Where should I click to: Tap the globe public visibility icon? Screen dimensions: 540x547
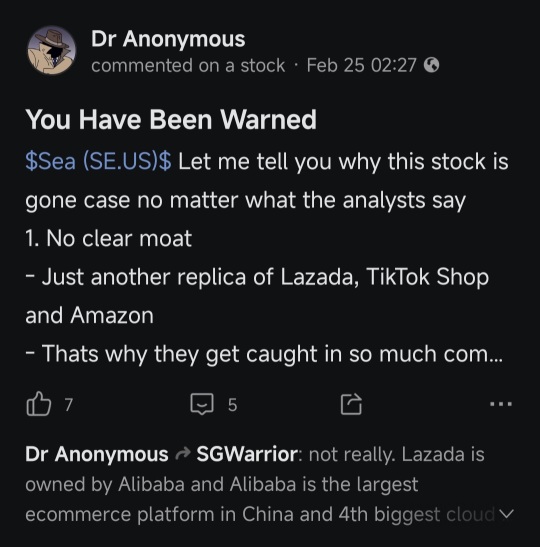(432, 65)
